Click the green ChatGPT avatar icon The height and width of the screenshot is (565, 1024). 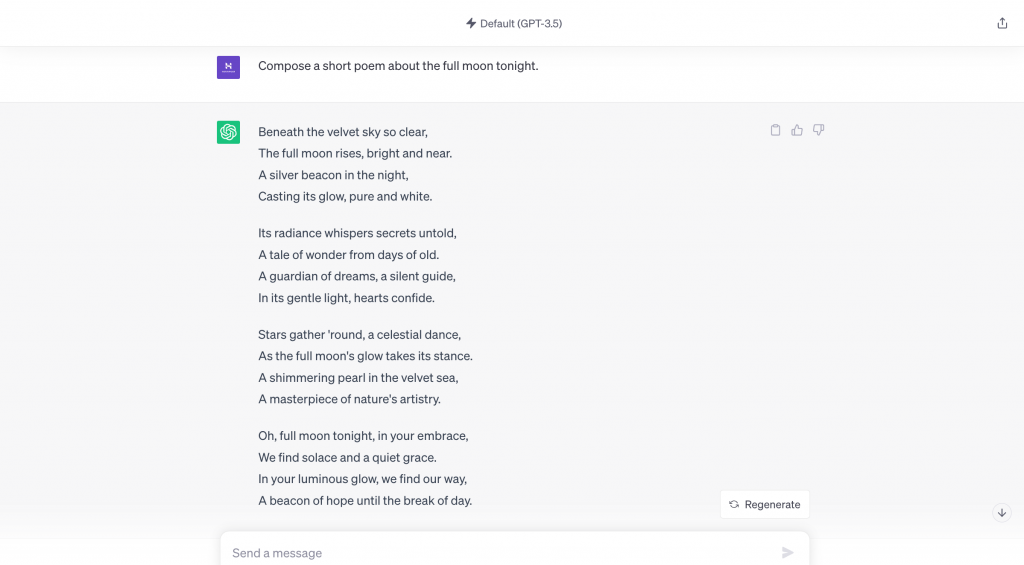tap(228, 132)
